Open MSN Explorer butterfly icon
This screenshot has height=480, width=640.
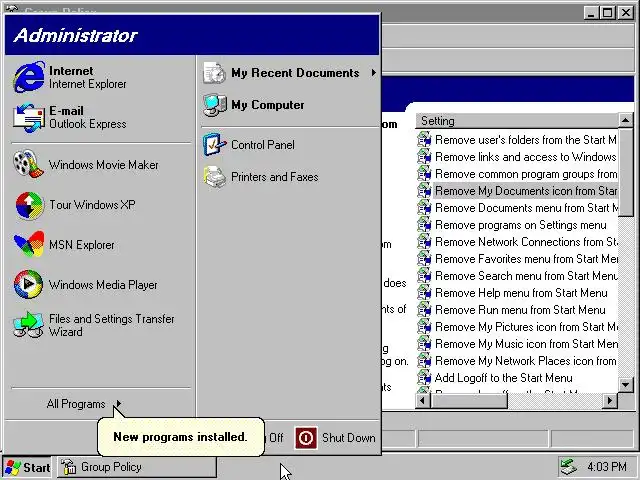[29, 244]
